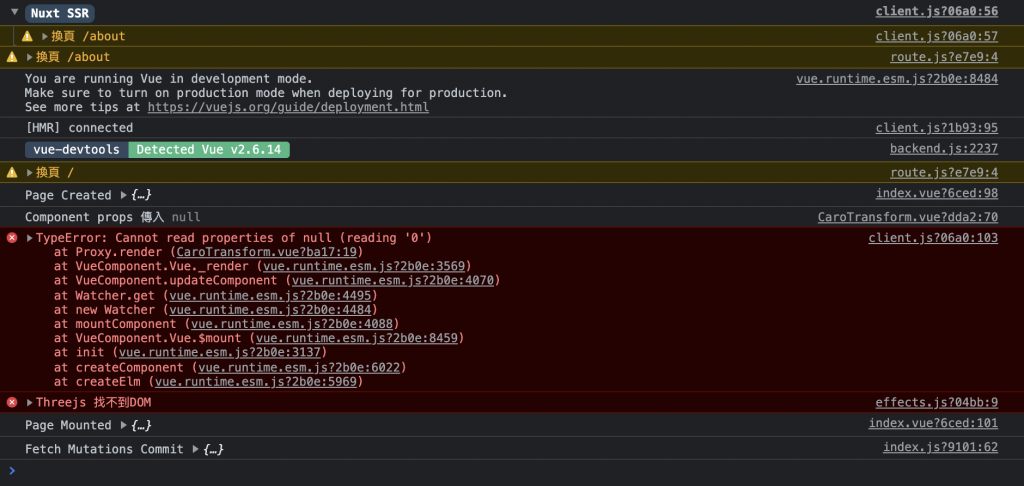Expand the 換頁 /about warning from route.js
Screen dimensions: 1024x486
(30, 57)
